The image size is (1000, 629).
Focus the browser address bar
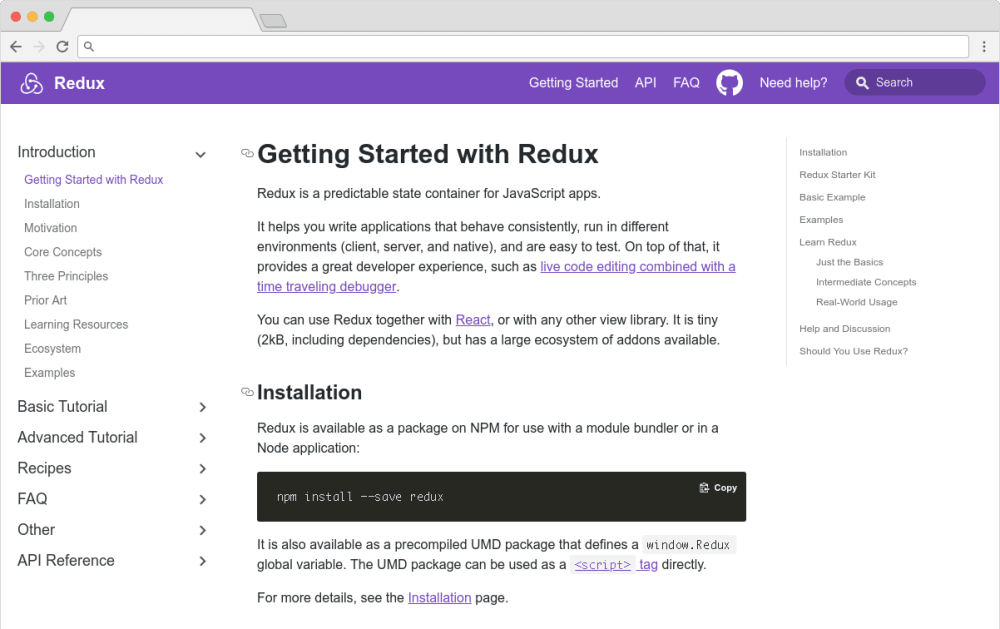point(523,47)
